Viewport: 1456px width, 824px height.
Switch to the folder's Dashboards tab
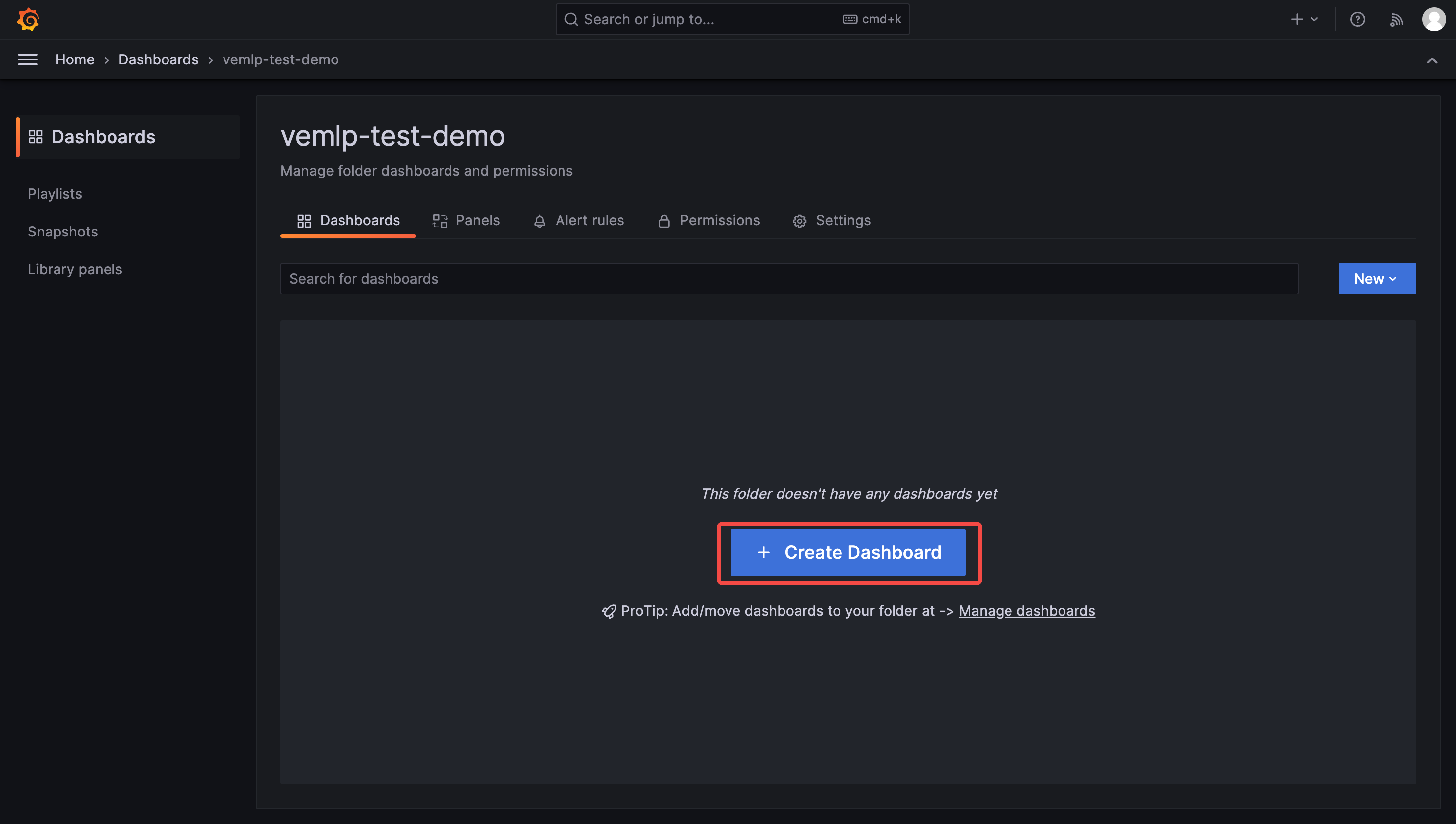(x=348, y=221)
